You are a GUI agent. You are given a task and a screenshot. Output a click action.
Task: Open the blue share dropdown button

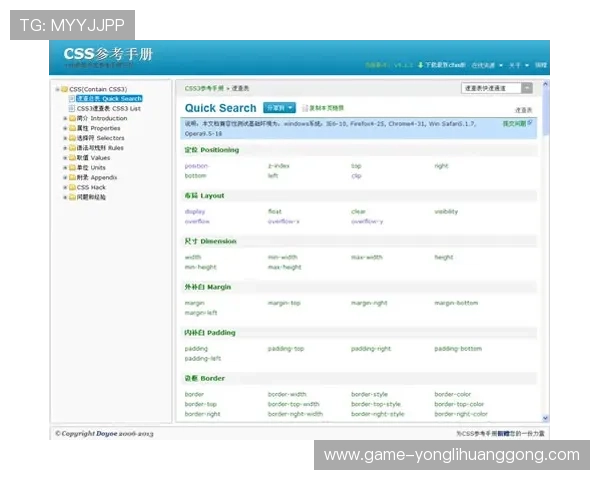pyautogui.click(x=279, y=107)
